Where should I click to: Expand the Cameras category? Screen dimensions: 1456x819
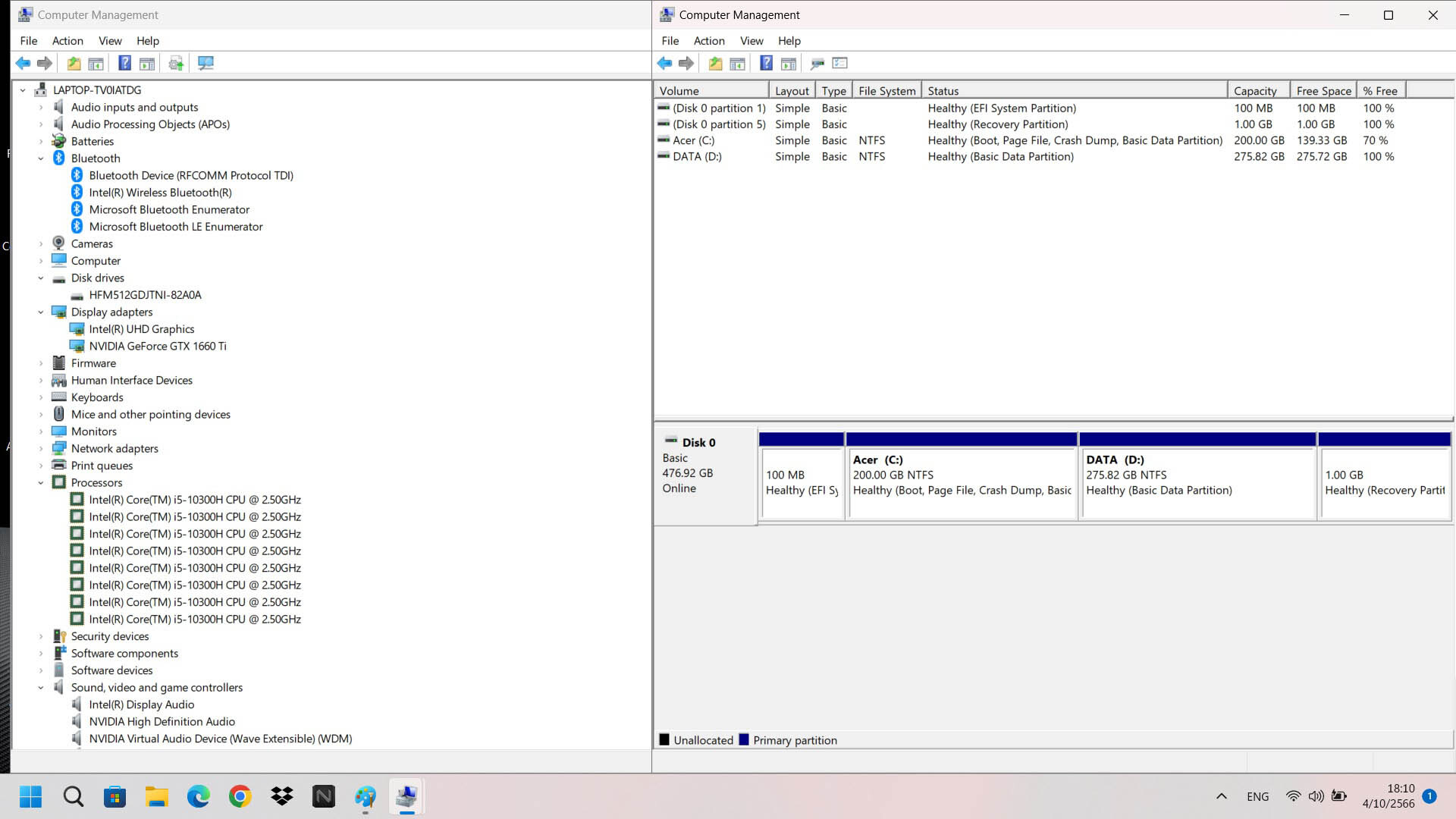pyautogui.click(x=41, y=244)
